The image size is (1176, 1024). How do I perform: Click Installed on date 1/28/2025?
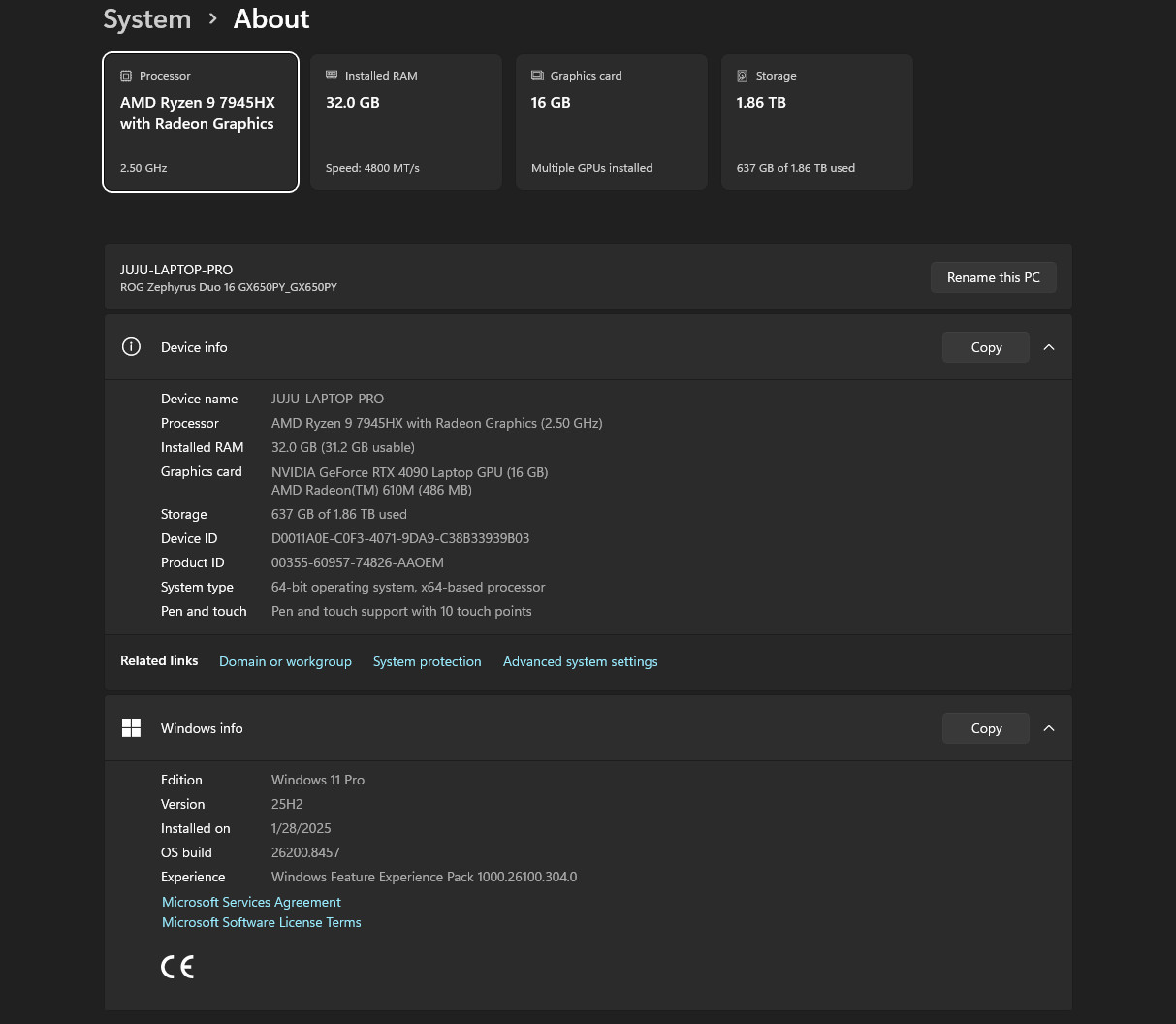(302, 828)
